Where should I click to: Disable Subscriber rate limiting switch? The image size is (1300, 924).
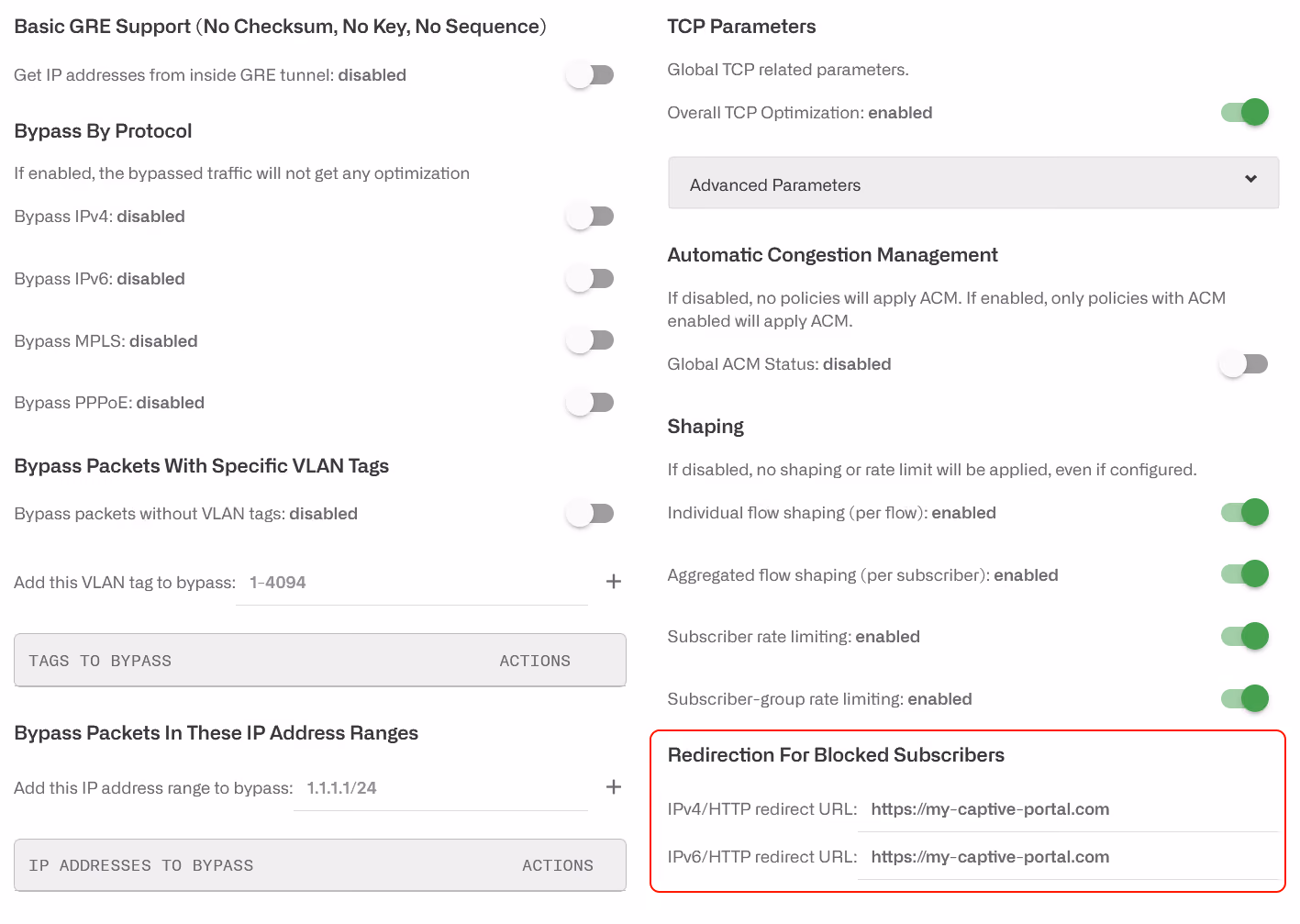(x=1244, y=636)
